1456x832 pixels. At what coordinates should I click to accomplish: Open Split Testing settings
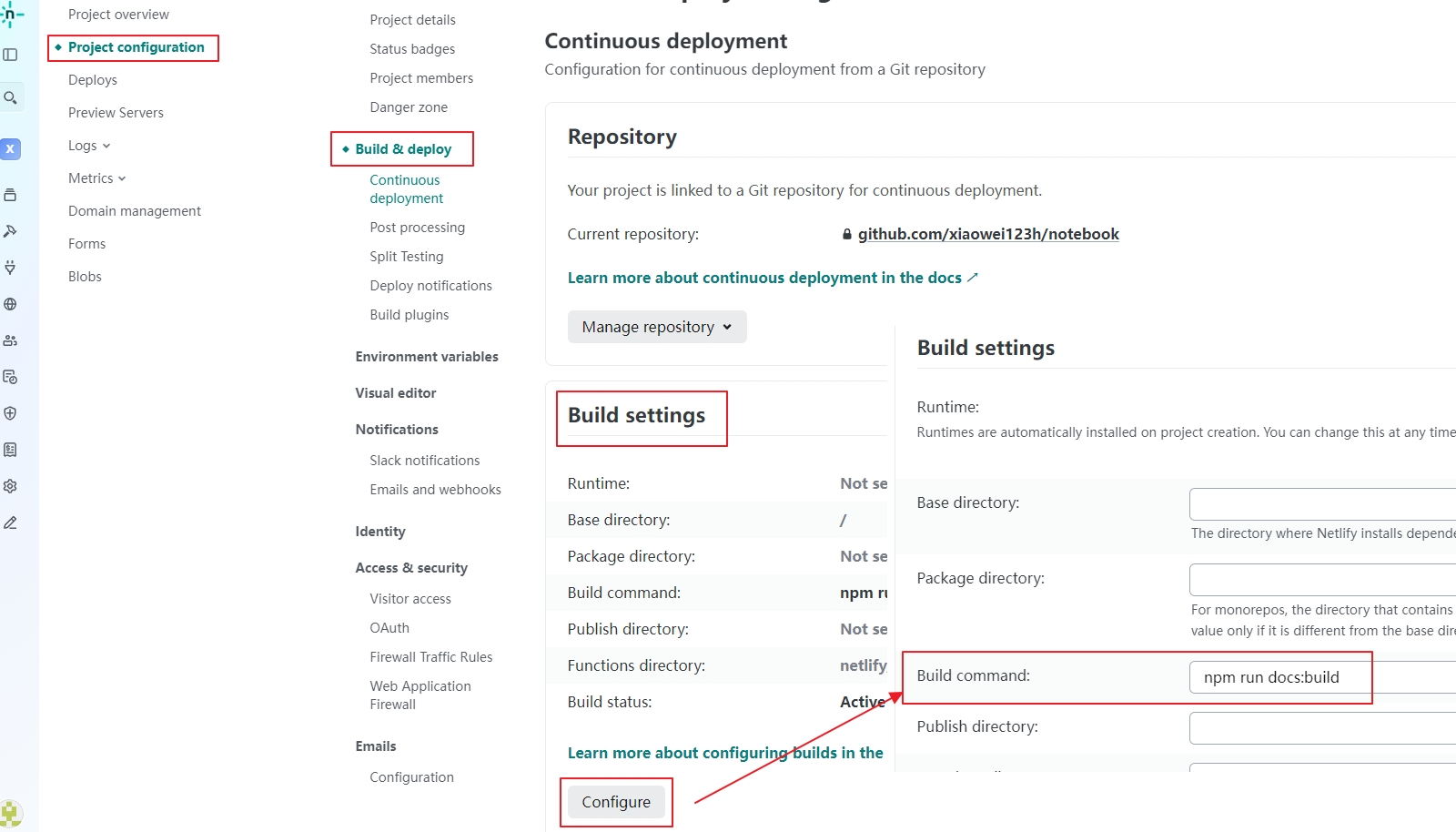407,257
